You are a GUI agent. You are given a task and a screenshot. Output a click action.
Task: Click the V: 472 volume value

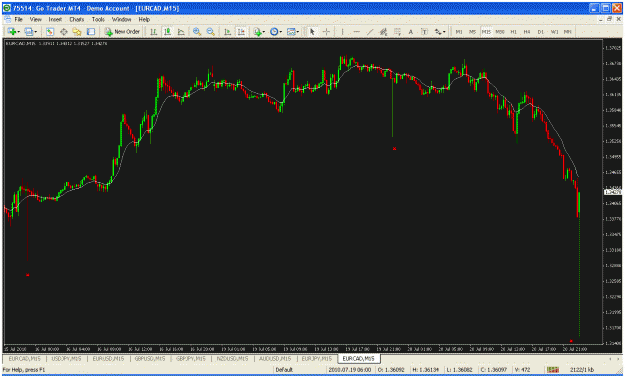click(523, 370)
